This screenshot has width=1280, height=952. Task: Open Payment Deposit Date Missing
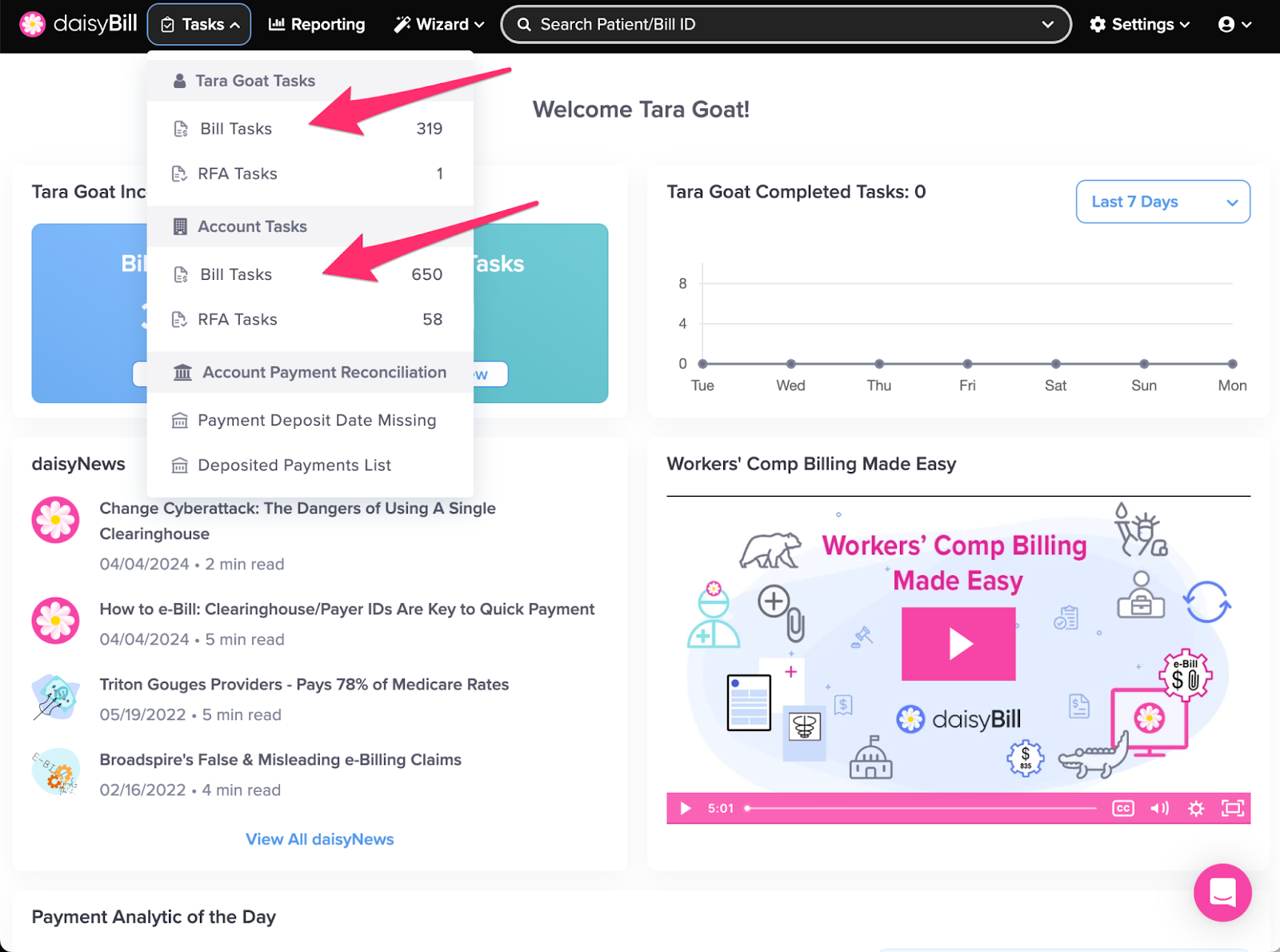310,420
